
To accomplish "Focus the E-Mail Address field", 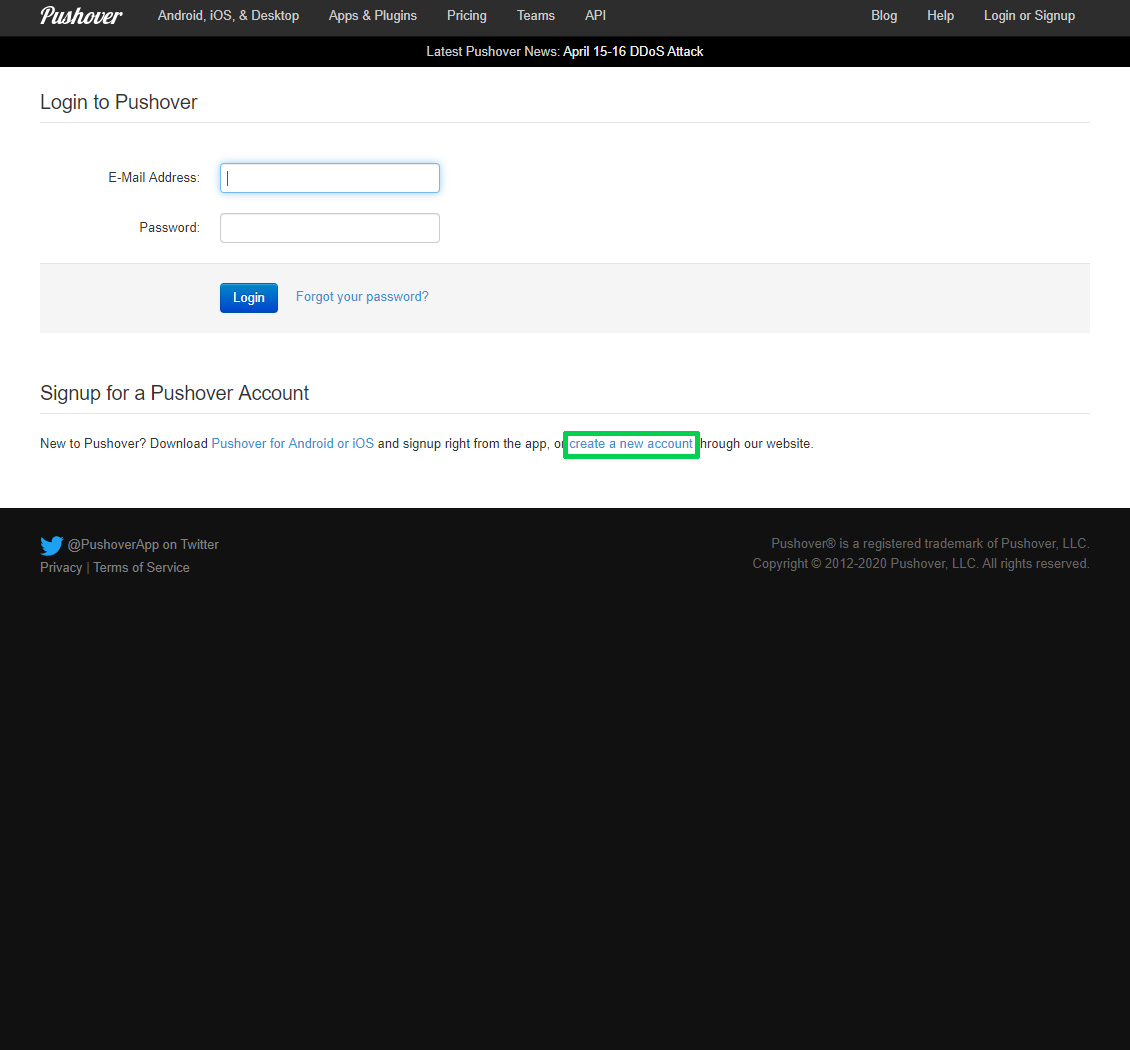I will 329,178.
